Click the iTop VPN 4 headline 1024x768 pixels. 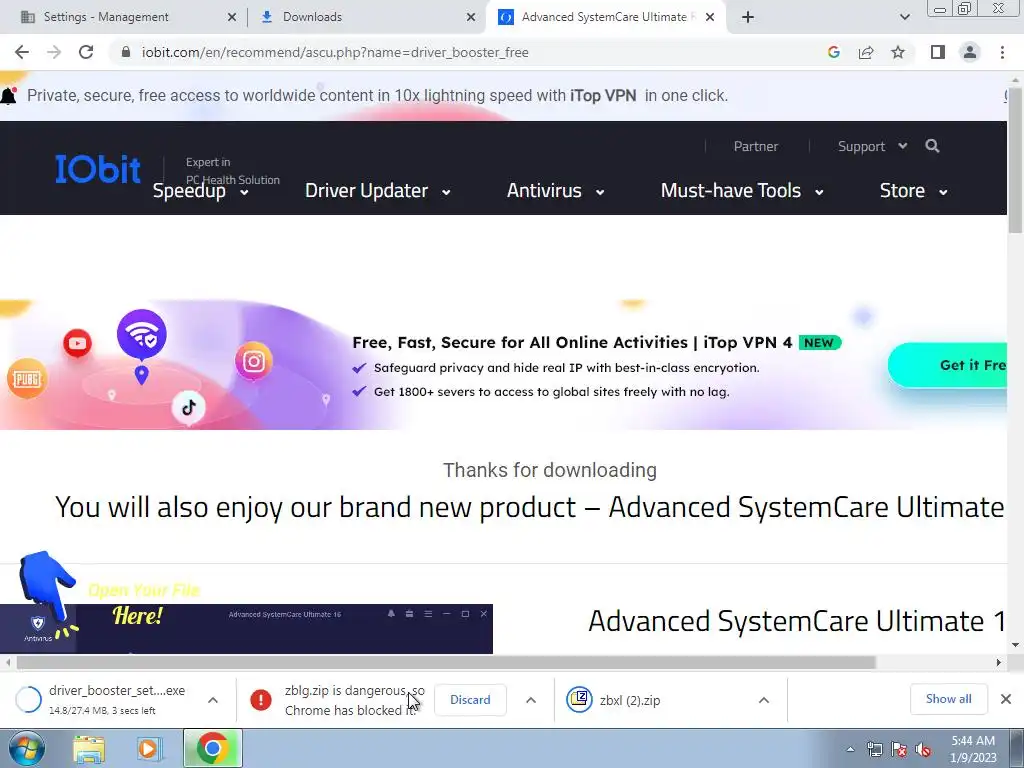click(x=571, y=343)
